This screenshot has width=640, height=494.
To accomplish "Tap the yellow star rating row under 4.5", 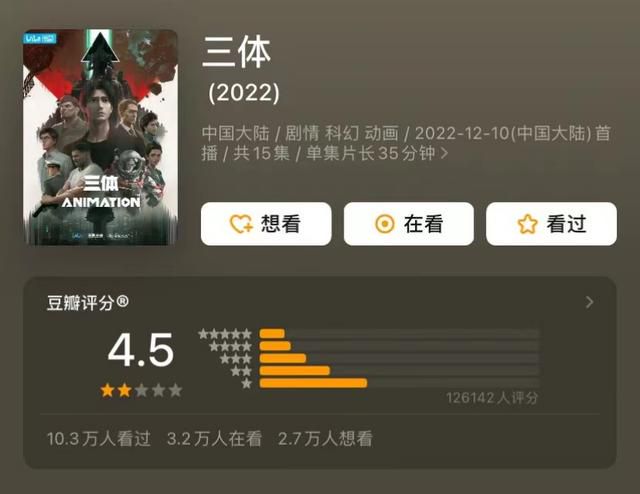I will 141,390.
